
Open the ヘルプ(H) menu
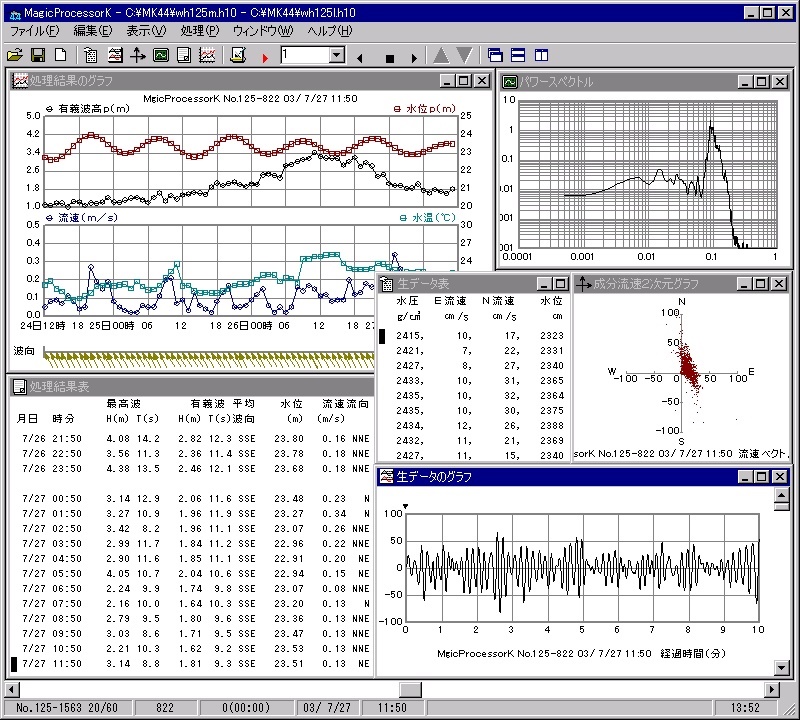click(330, 31)
